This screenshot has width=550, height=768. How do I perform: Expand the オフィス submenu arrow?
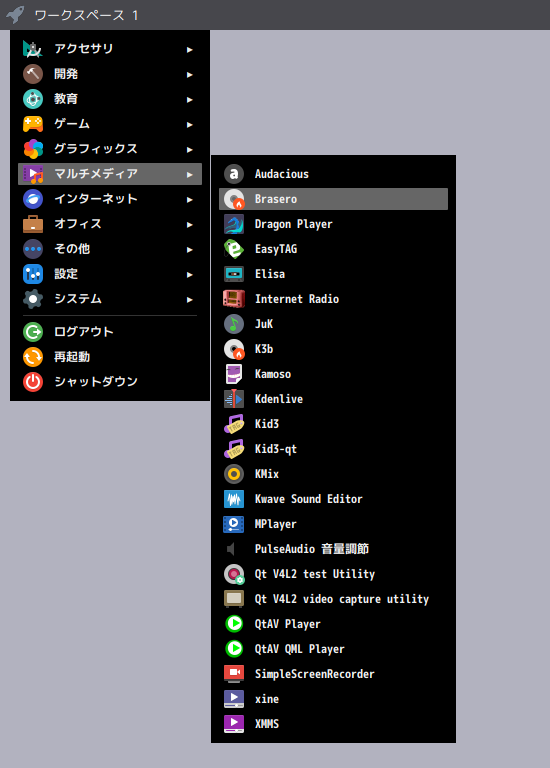pos(190,224)
